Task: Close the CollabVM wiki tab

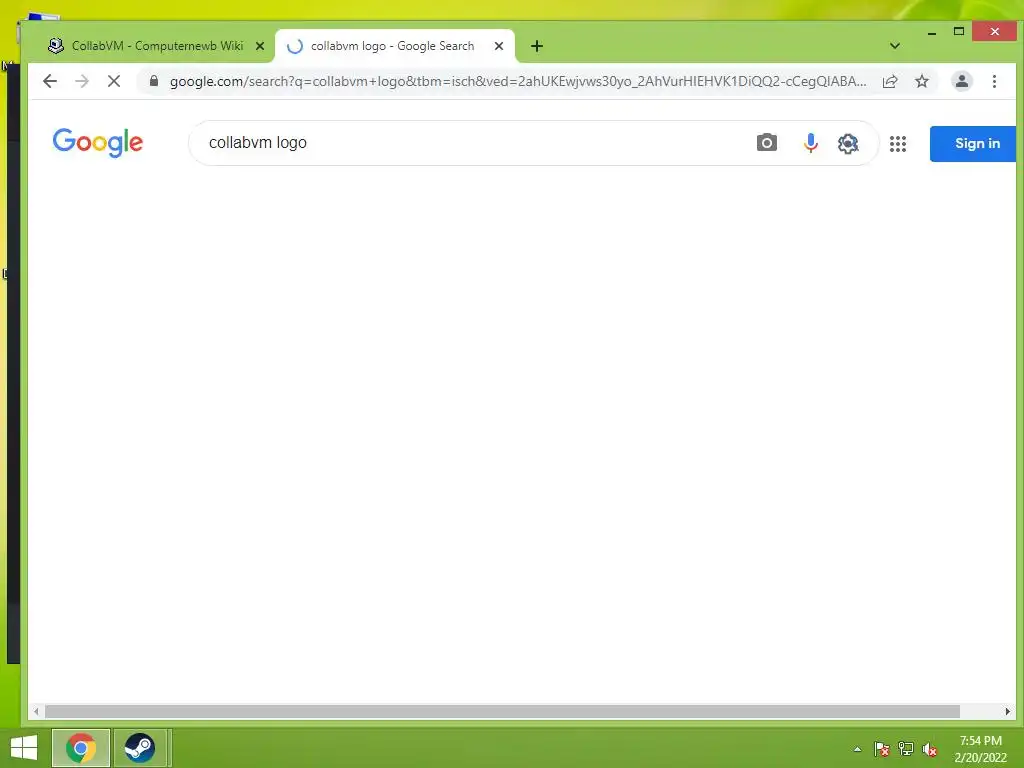Action: click(260, 46)
